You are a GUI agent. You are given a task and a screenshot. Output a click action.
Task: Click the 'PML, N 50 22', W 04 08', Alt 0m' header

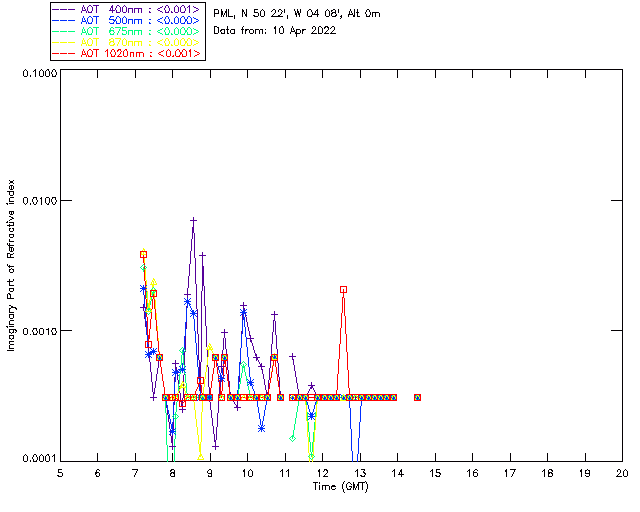[x=297, y=13]
